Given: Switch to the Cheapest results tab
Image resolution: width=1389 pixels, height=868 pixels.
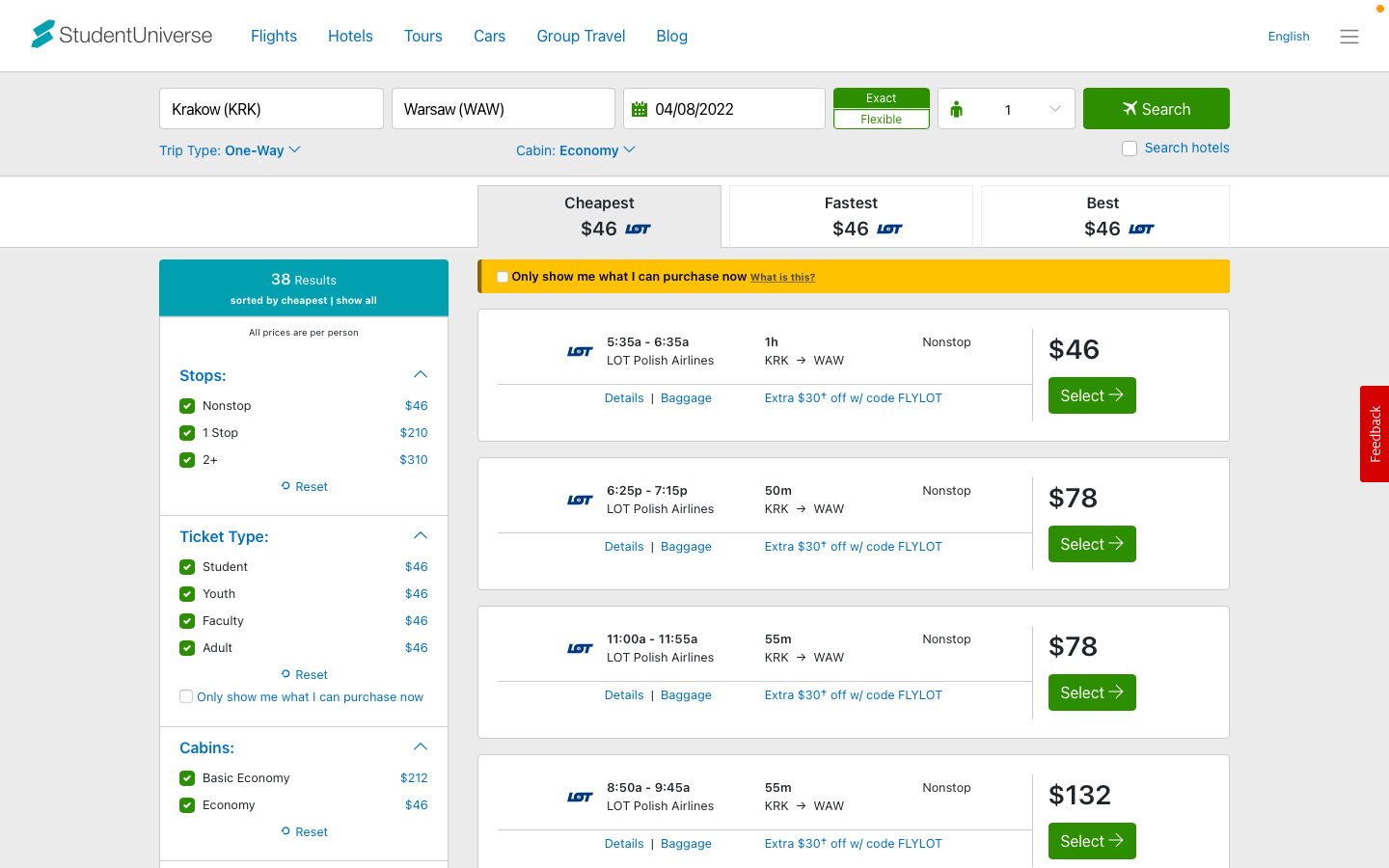Looking at the screenshot, I should click(x=599, y=216).
